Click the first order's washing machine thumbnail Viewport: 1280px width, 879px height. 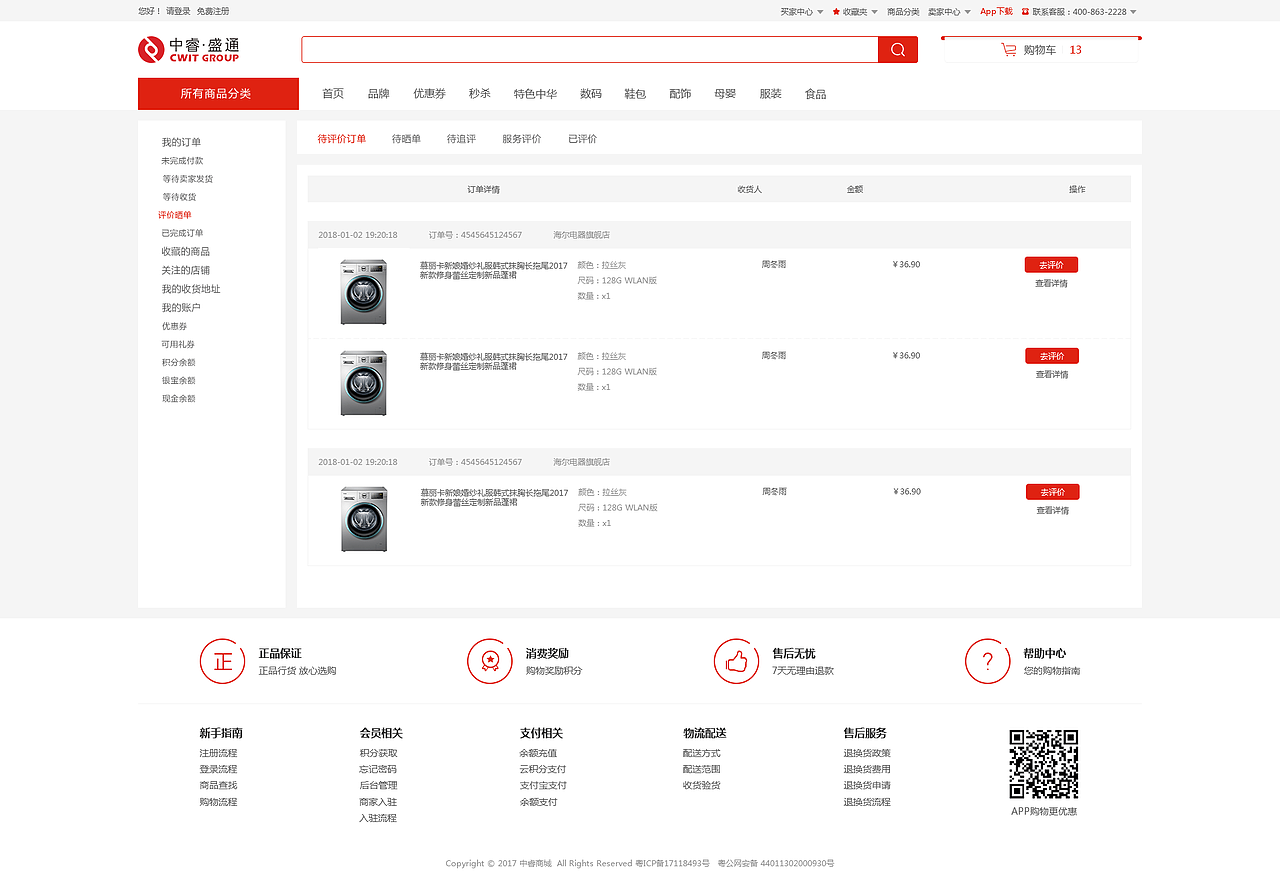coord(363,292)
